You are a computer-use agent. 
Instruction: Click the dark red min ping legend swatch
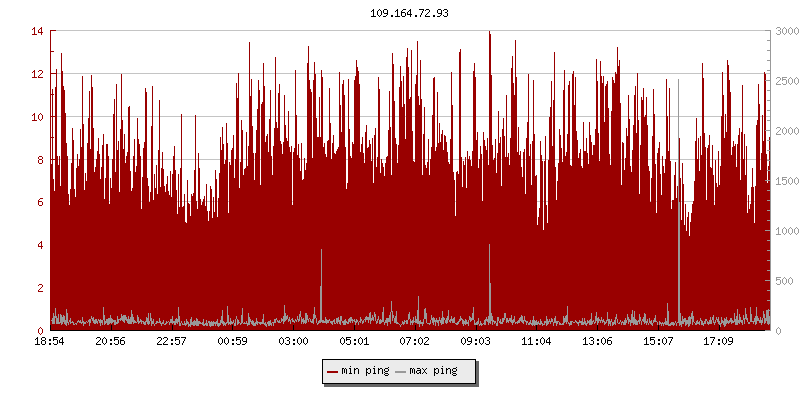pos(332,372)
